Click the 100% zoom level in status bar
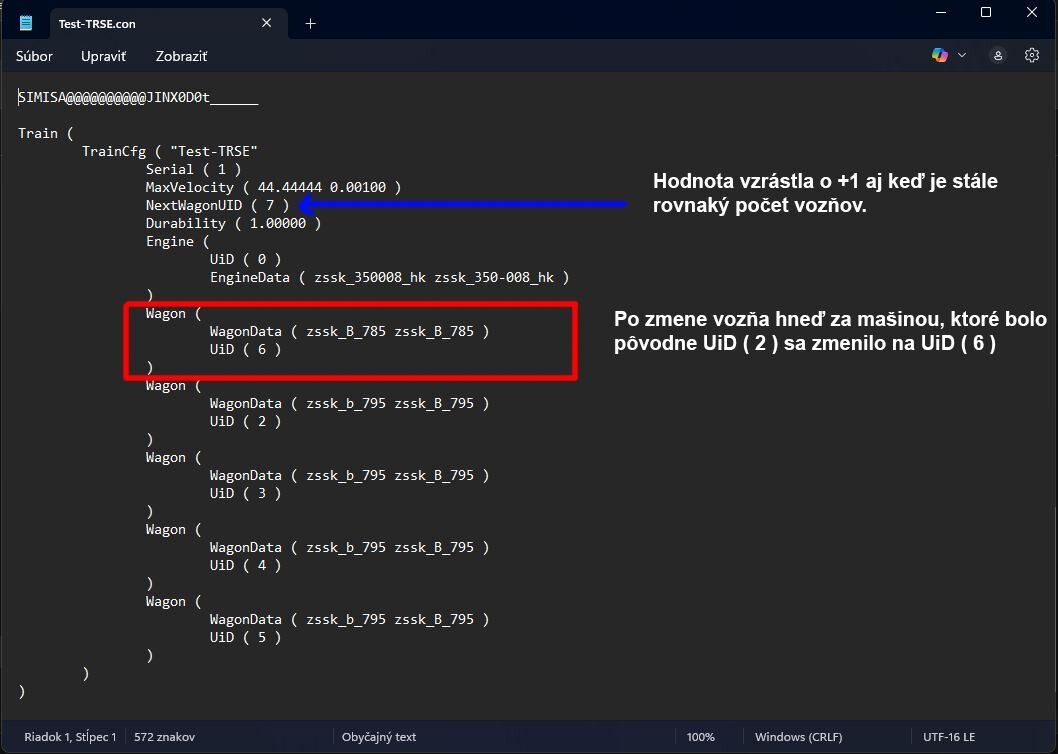1058x754 pixels. click(x=700, y=737)
